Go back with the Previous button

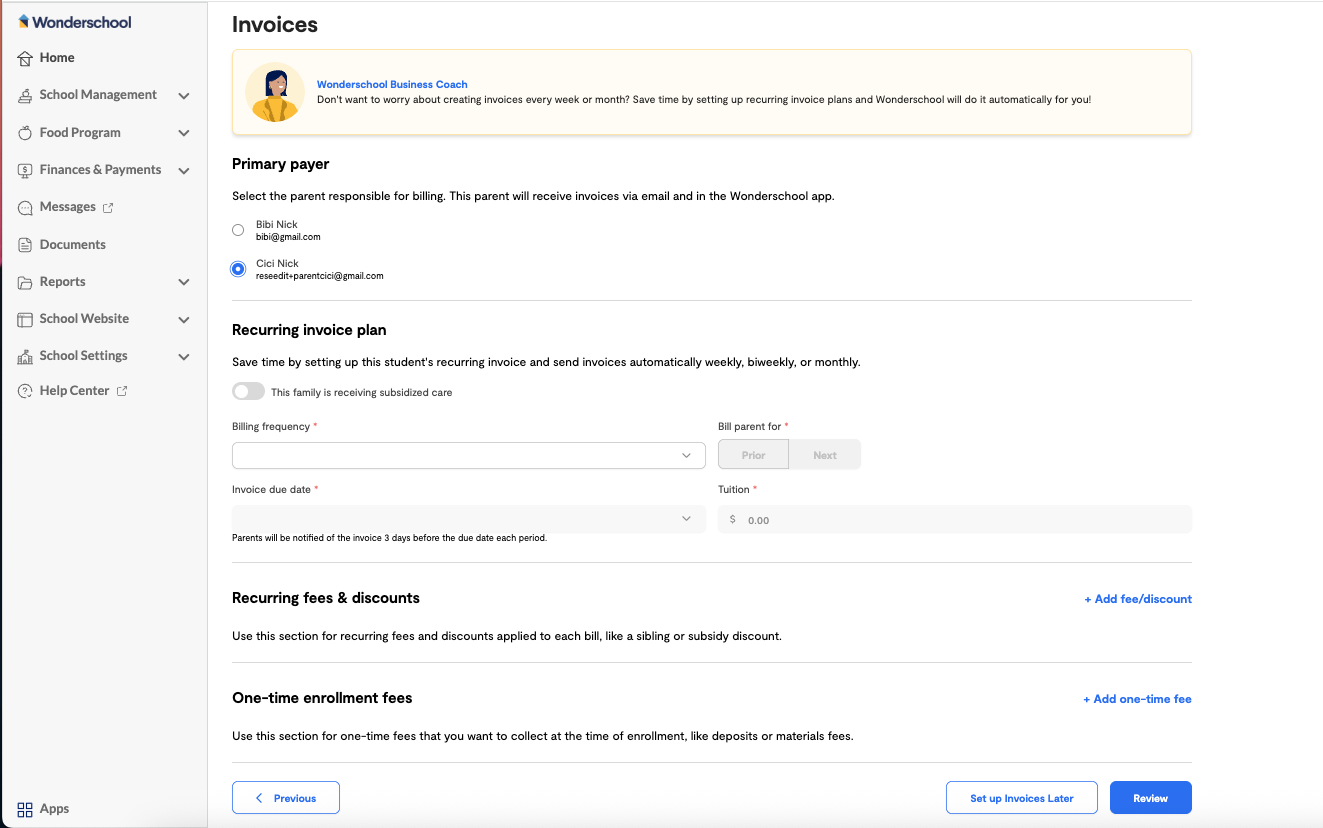(x=286, y=798)
